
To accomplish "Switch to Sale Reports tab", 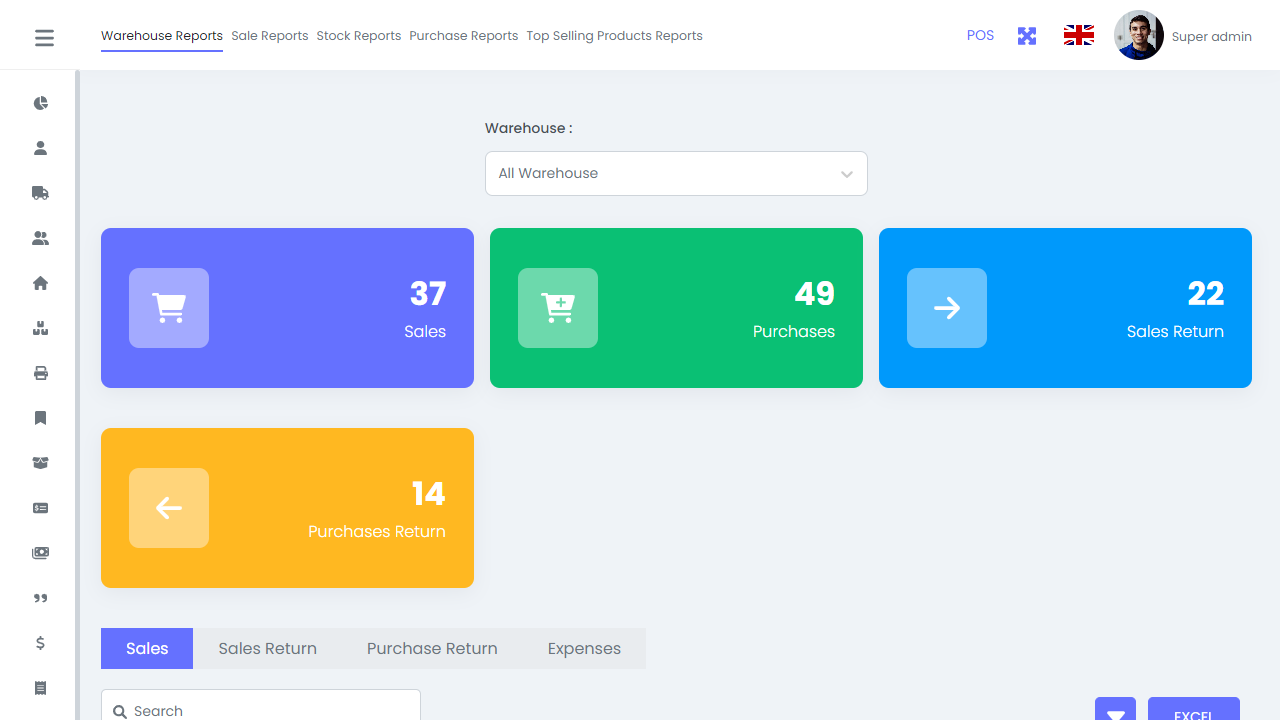I will (269, 36).
